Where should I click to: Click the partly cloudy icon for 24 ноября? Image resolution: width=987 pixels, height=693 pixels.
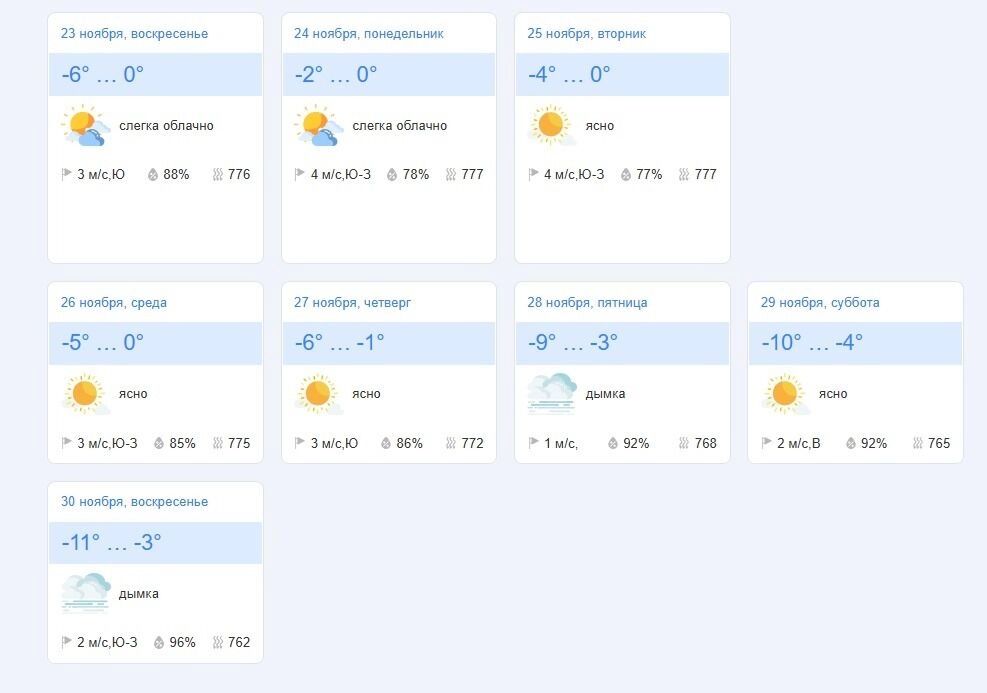318,126
